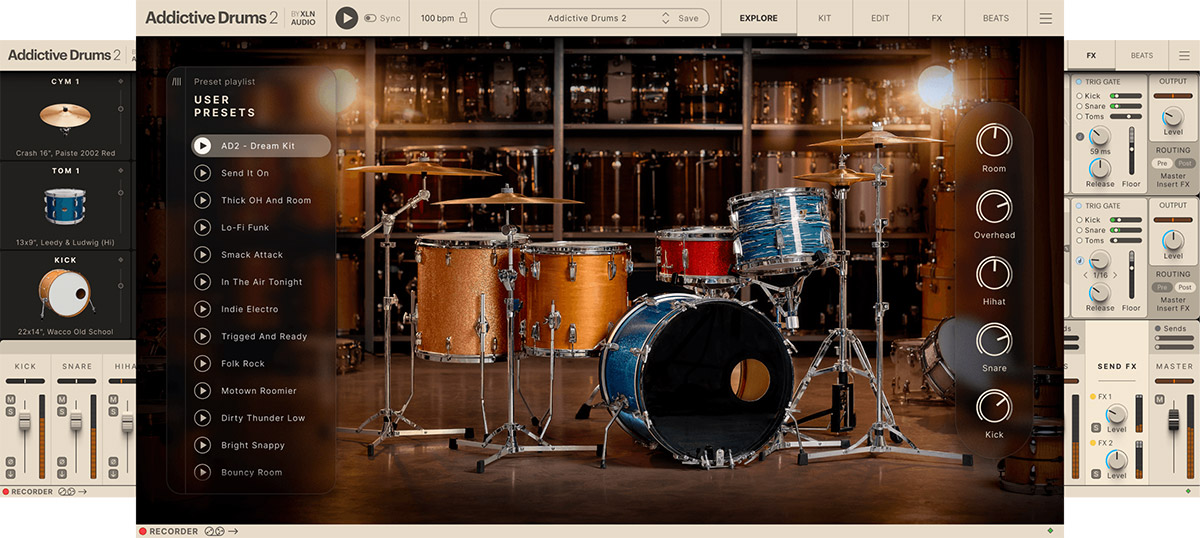Preview the Thick OH And Room preset

203,200
